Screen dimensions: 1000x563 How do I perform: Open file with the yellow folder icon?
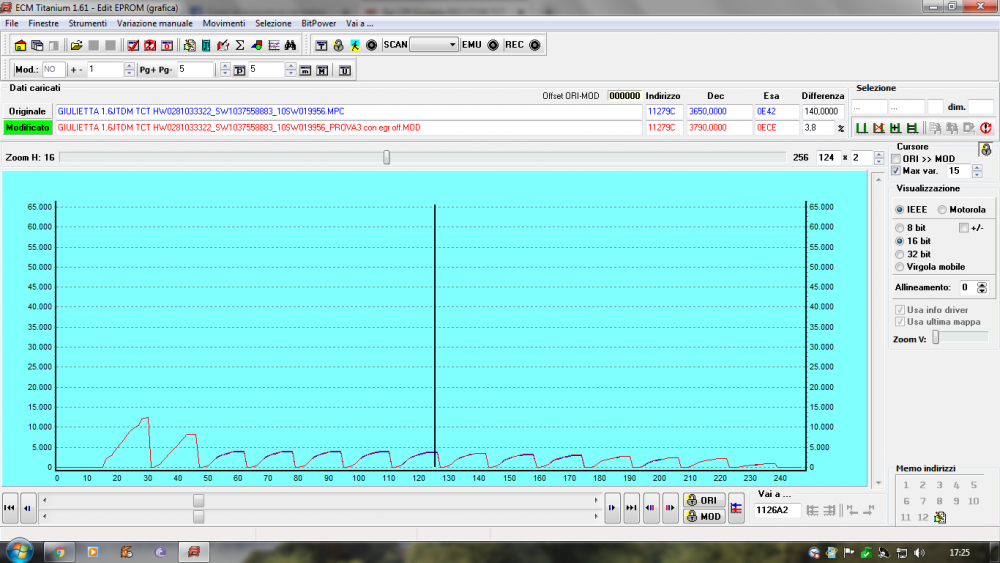click(x=77, y=45)
